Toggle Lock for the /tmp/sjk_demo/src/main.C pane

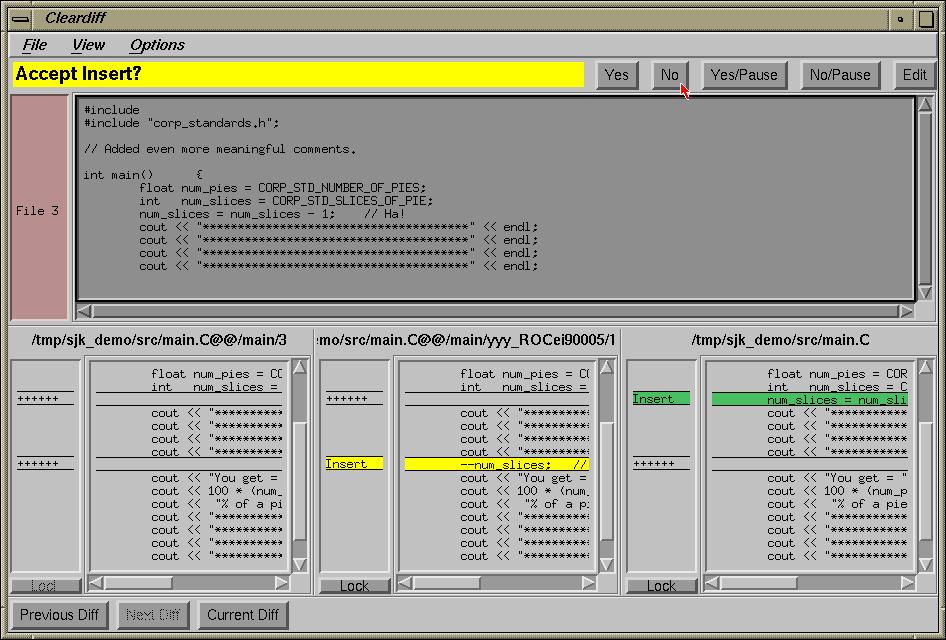(x=661, y=586)
